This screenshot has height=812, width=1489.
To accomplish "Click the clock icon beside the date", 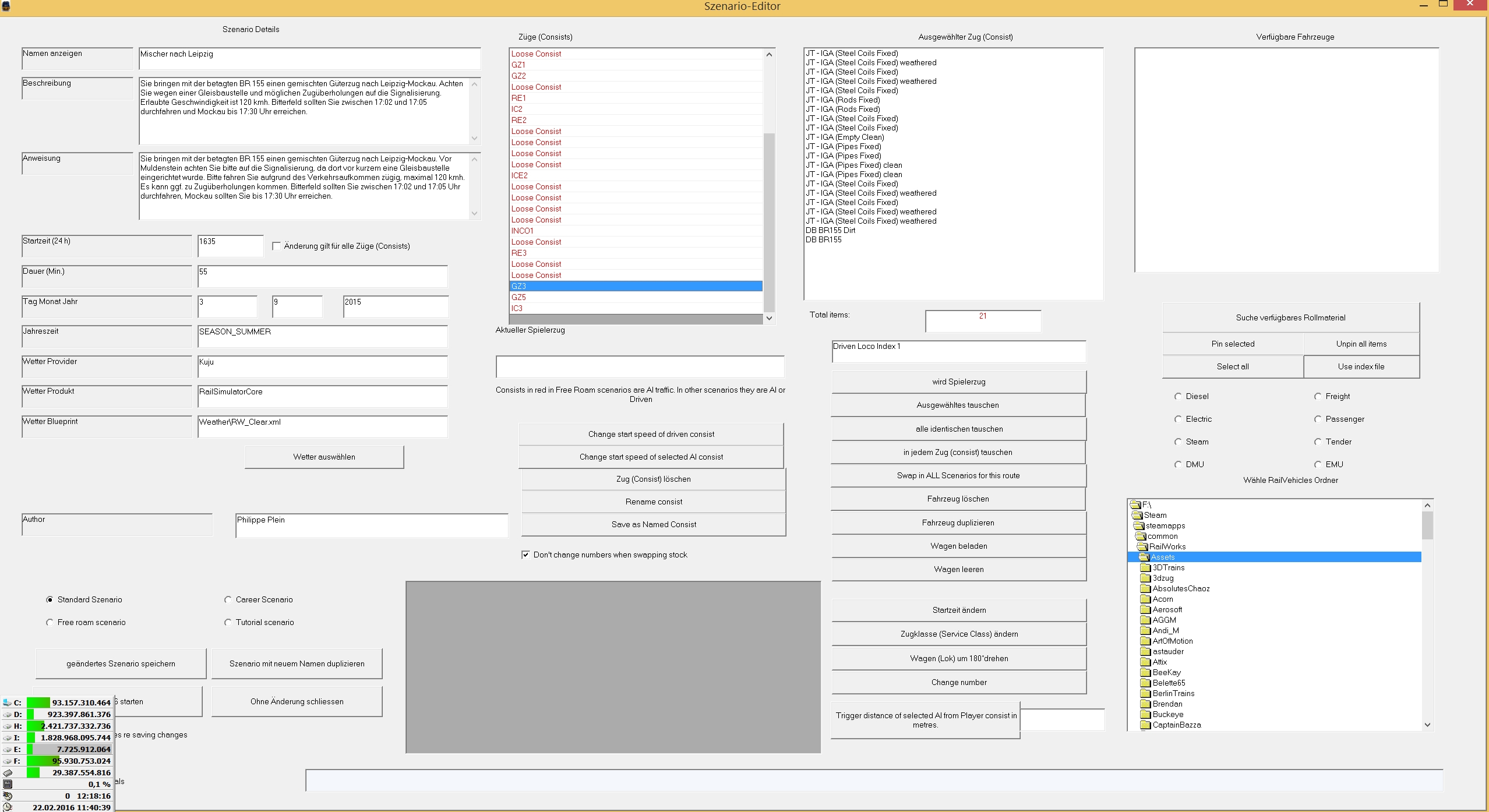I will coord(7,807).
